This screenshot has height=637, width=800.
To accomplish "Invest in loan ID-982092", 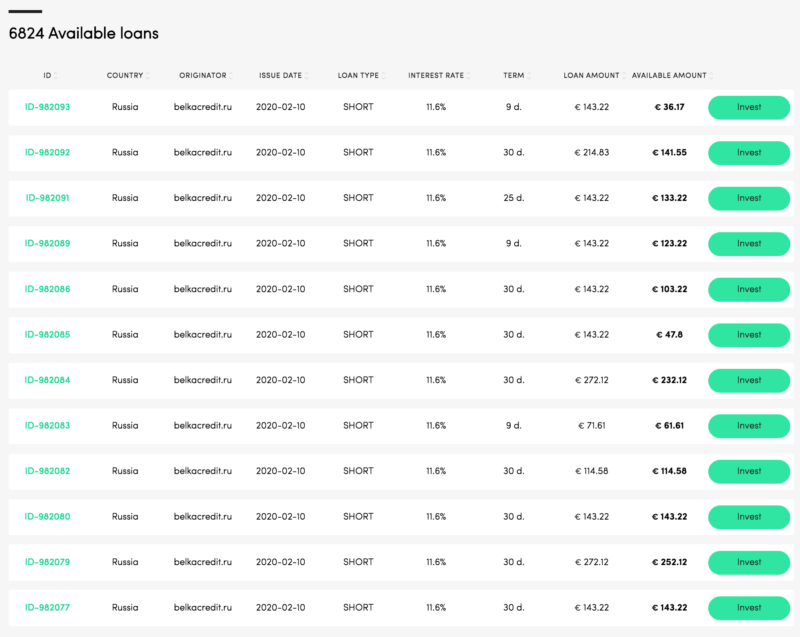I will [749, 153].
